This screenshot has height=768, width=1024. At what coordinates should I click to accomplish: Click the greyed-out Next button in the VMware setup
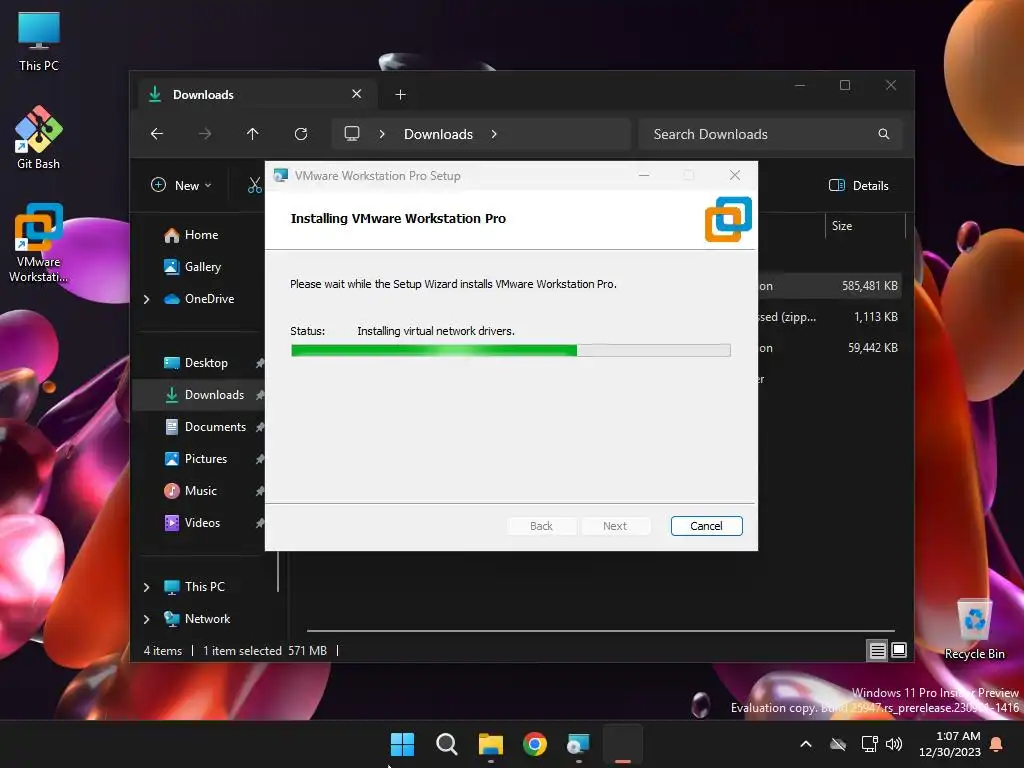click(x=615, y=526)
